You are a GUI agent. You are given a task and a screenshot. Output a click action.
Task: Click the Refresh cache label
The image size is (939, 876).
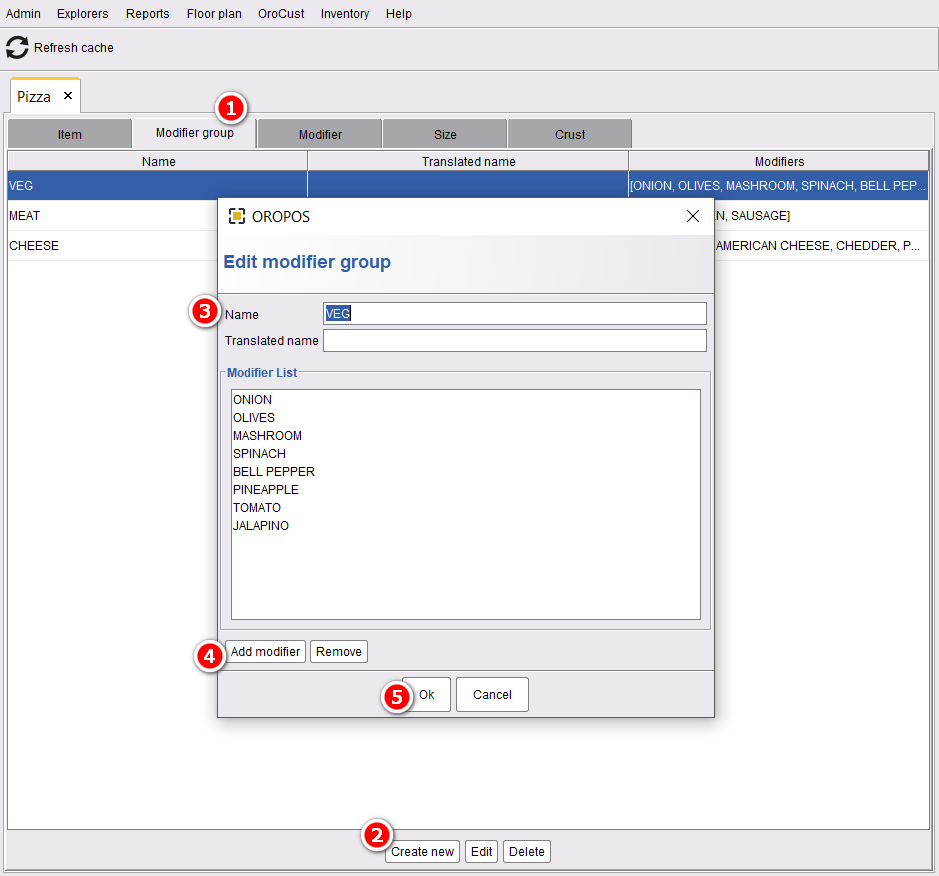[74, 47]
